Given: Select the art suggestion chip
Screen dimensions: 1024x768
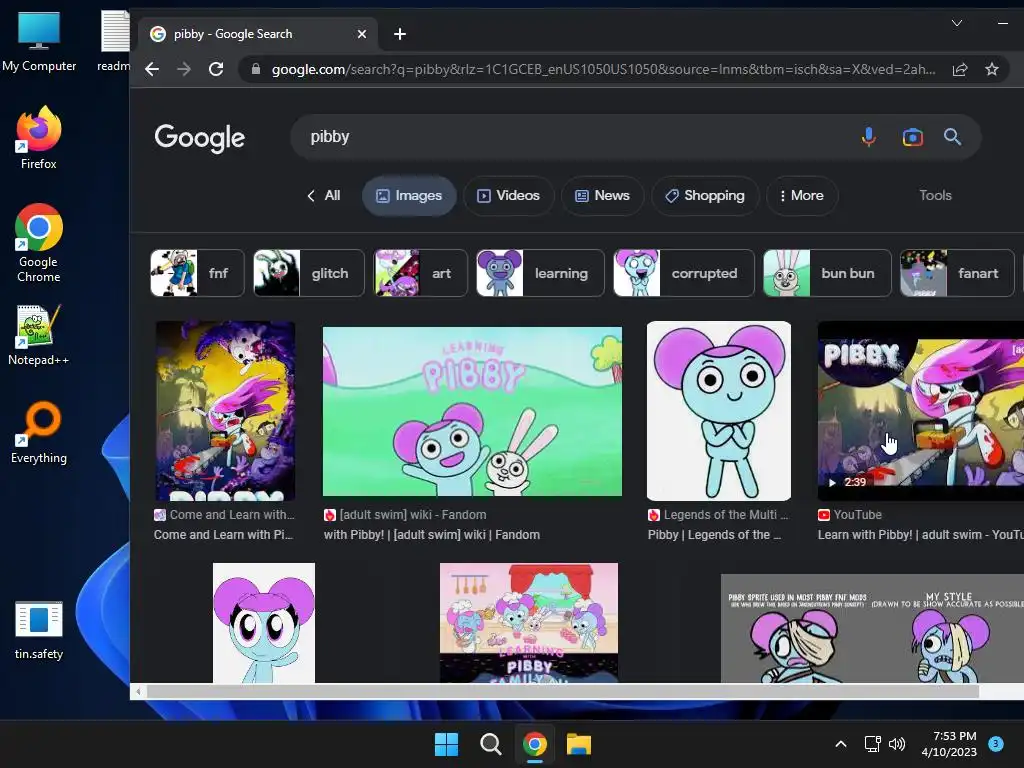Looking at the screenshot, I should tap(420, 273).
